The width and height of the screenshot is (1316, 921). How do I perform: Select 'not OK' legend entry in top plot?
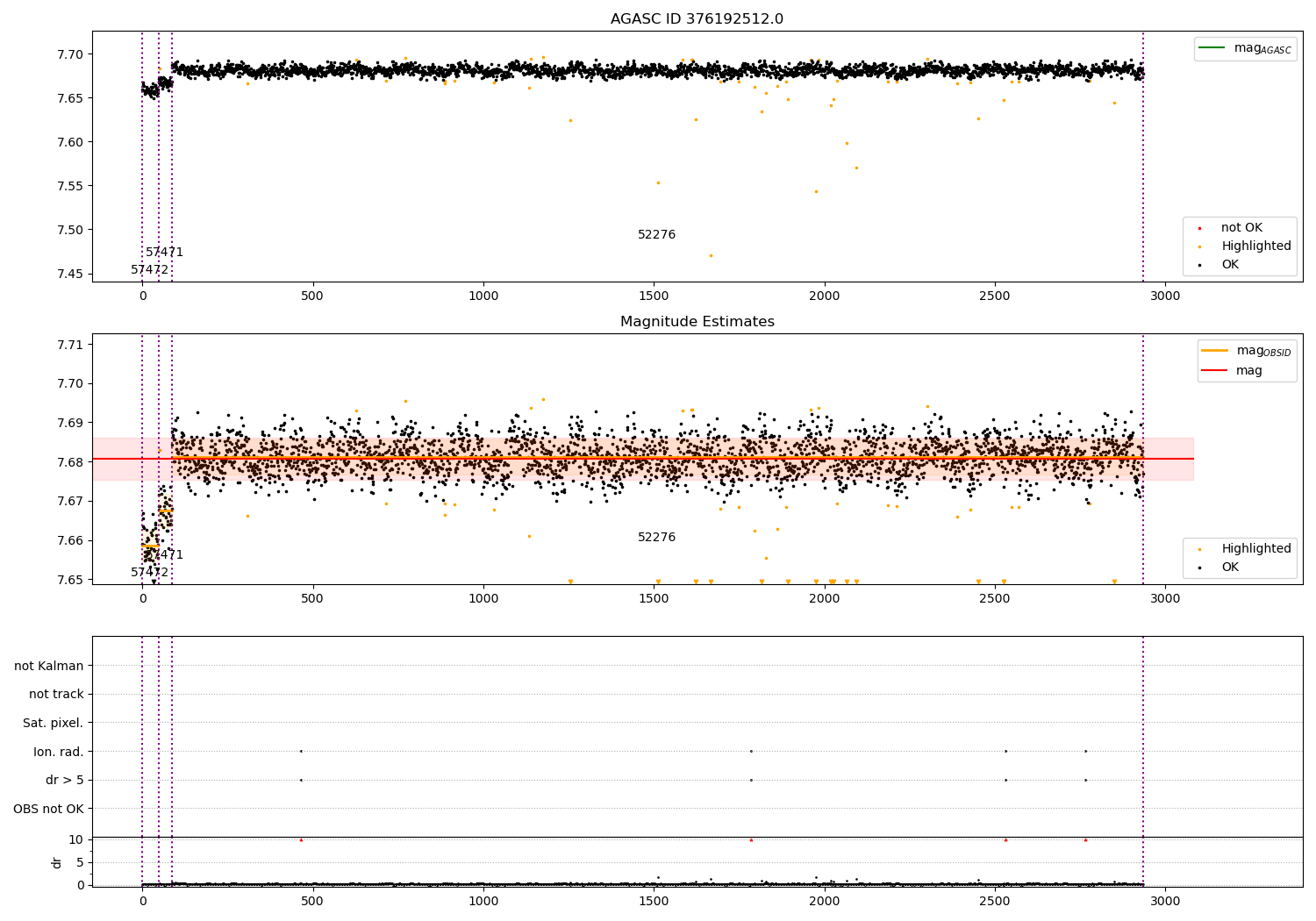pyautogui.click(x=1241, y=228)
